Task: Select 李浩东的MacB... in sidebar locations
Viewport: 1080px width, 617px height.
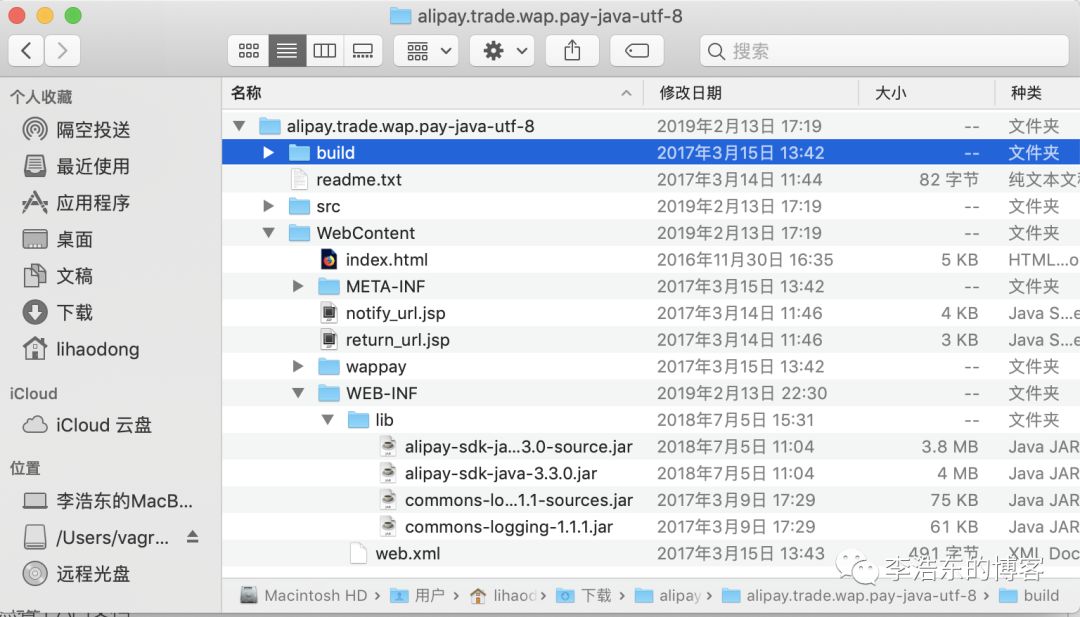Action: tap(107, 501)
